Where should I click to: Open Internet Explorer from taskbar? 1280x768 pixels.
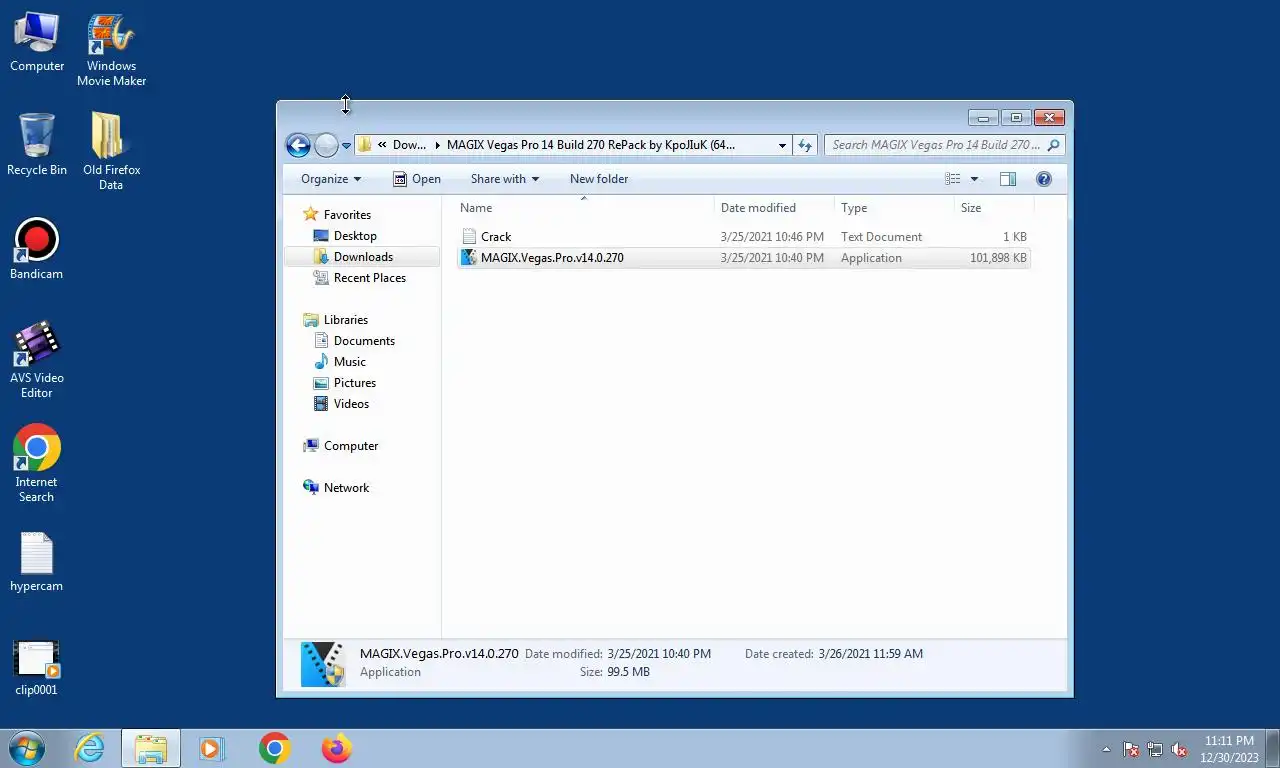pos(89,748)
